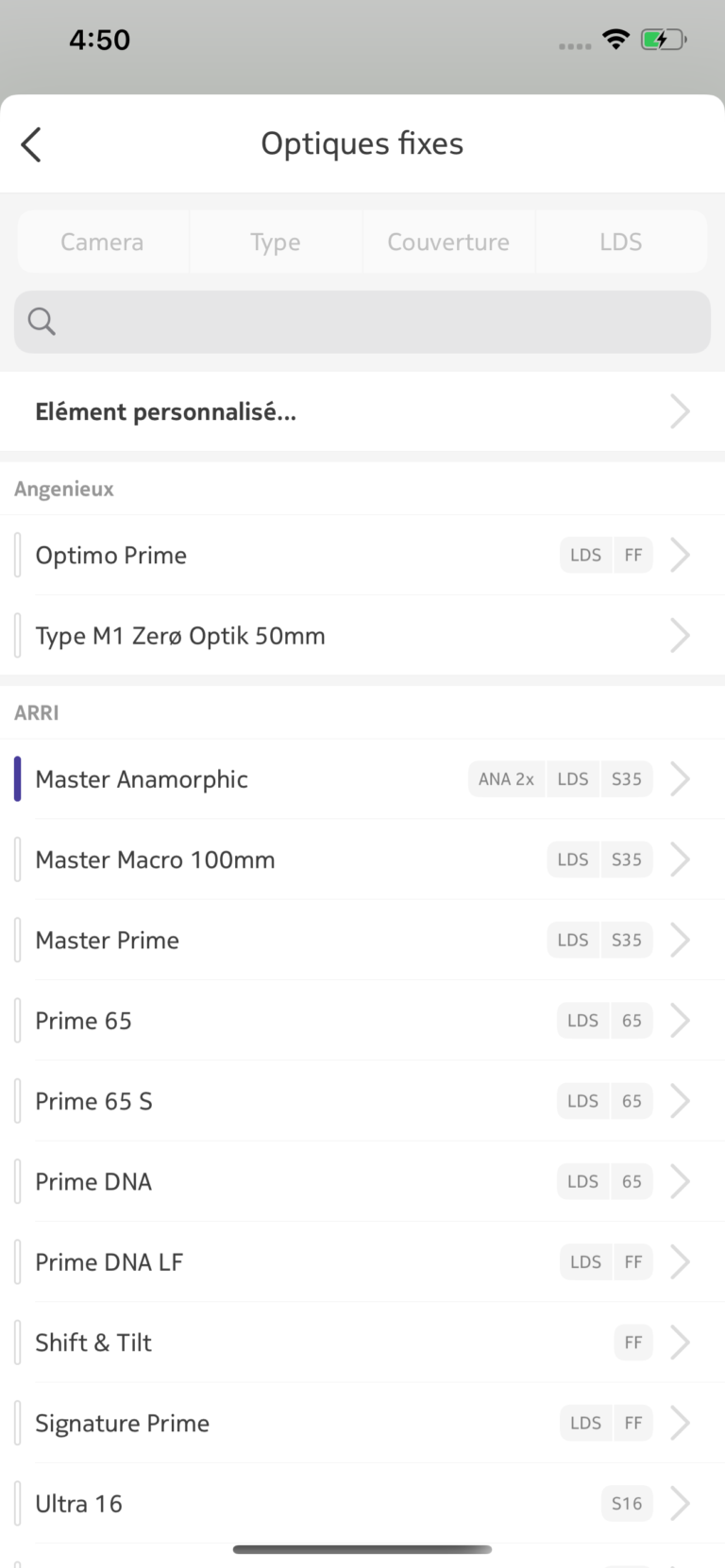
Task: Expand the Master Prime chevron
Action: point(680,941)
